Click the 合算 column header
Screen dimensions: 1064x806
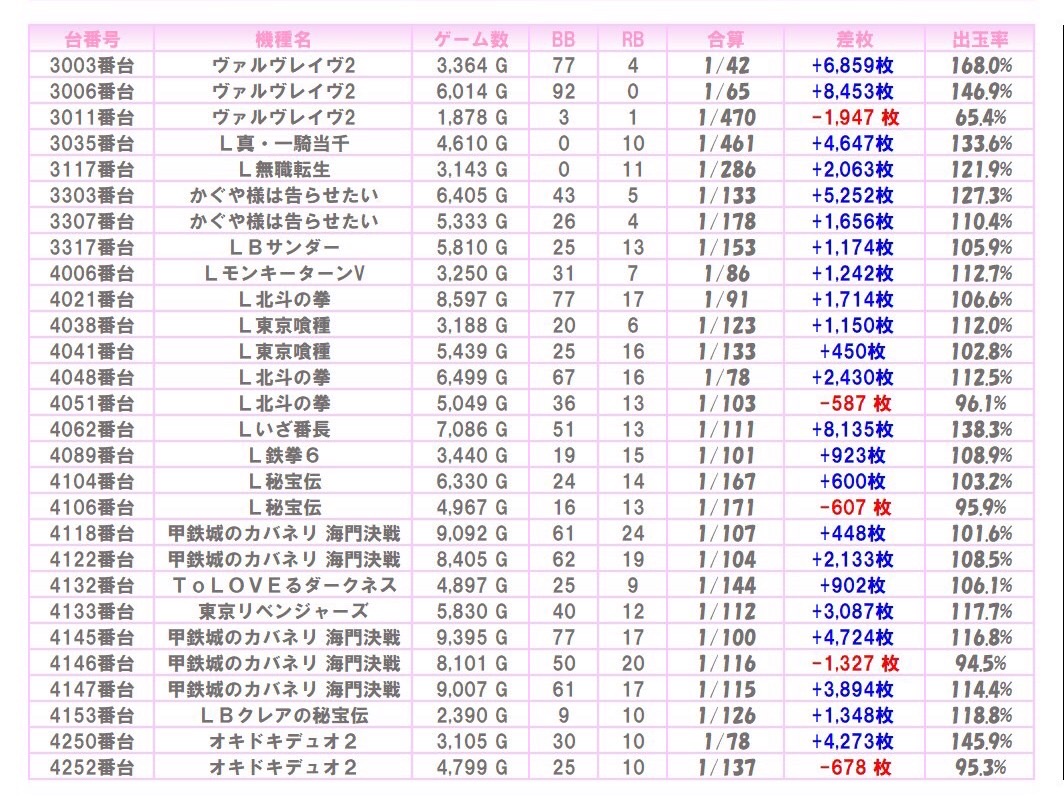pos(726,39)
